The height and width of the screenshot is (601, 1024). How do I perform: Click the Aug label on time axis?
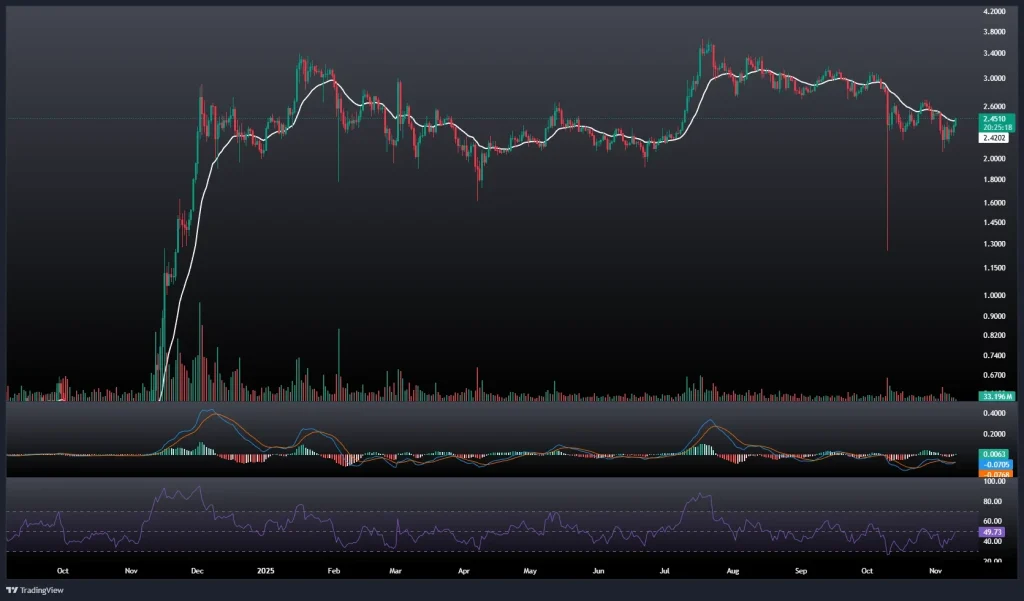point(733,571)
